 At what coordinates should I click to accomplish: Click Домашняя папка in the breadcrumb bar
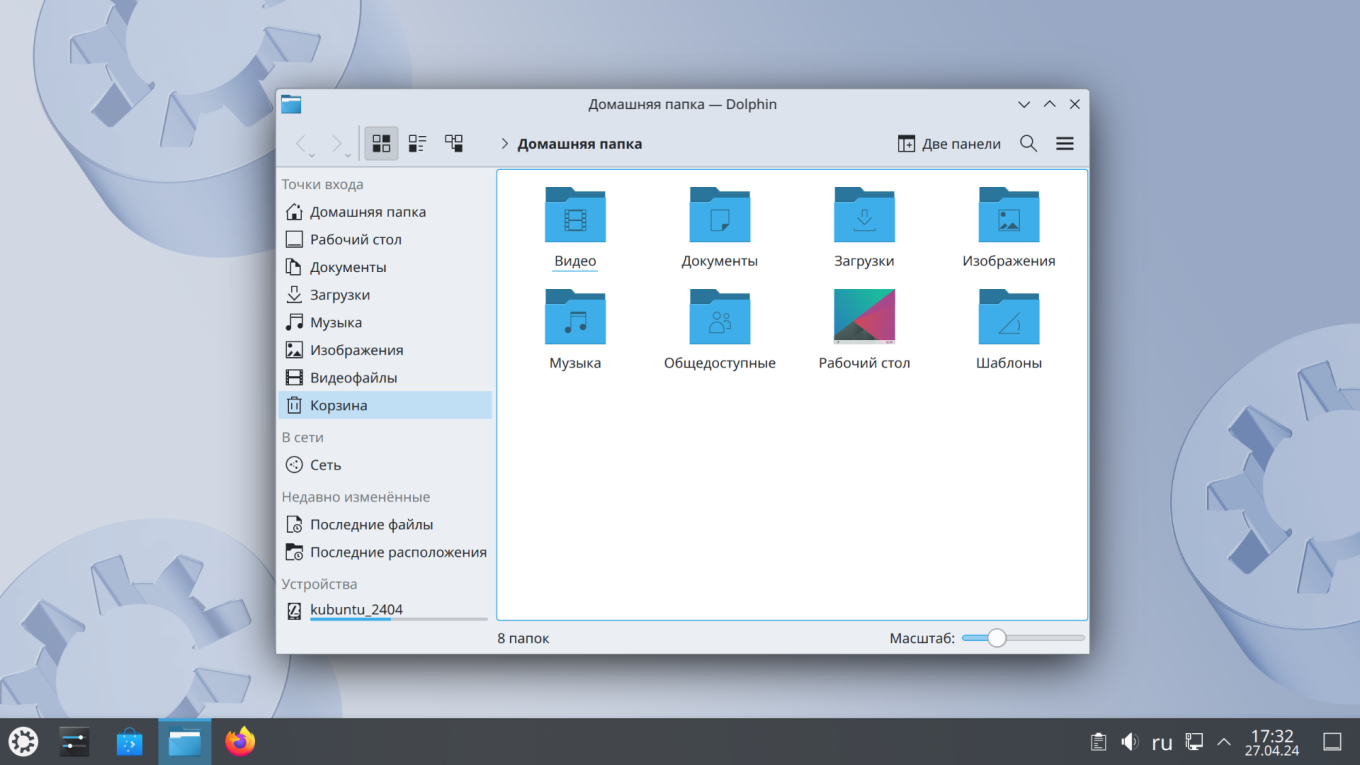(580, 143)
